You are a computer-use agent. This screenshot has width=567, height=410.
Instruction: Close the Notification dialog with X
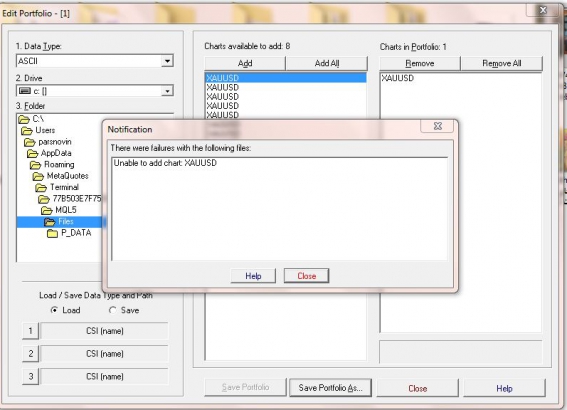pos(438,126)
